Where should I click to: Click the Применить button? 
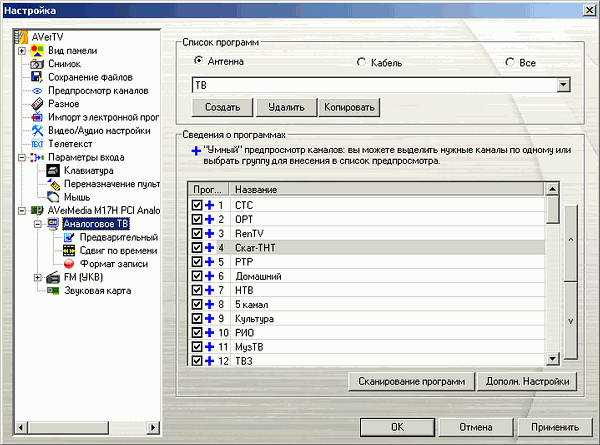(555, 427)
